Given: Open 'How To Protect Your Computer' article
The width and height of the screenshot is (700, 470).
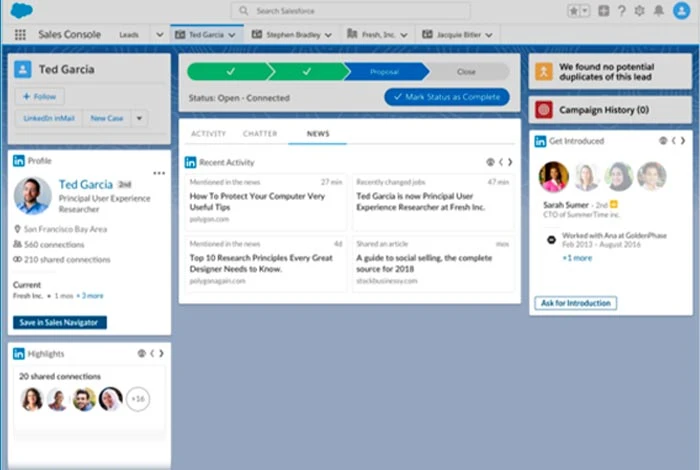Looking at the screenshot, I should (257, 201).
